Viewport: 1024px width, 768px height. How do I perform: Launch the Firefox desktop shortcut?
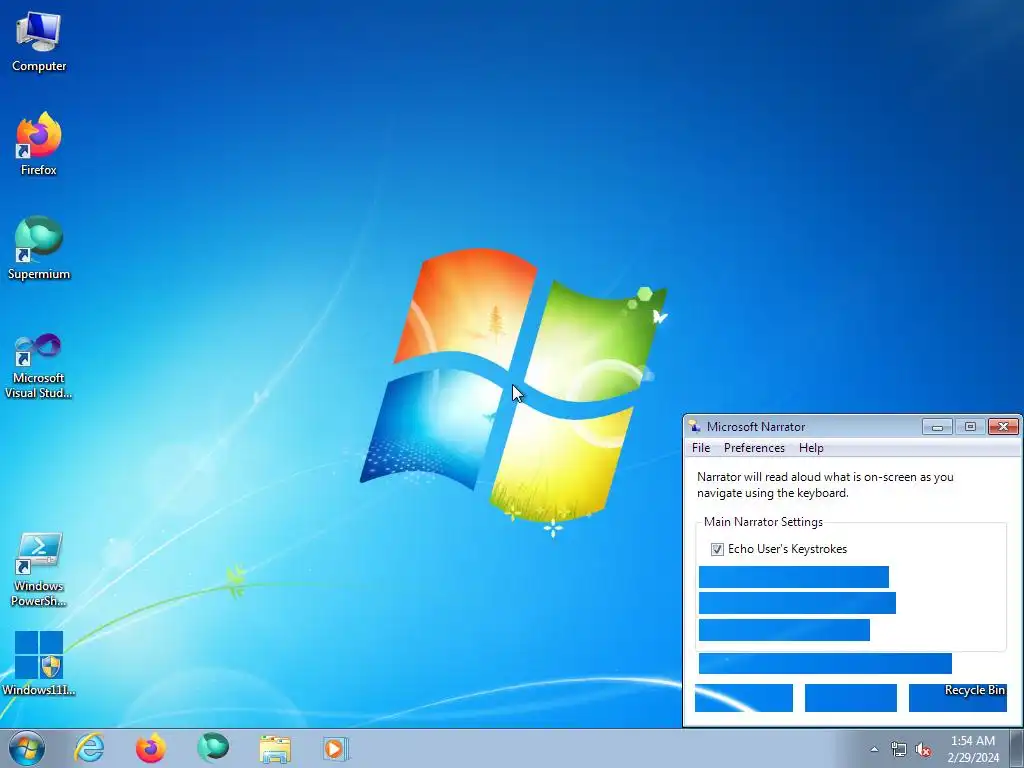point(39,144)
